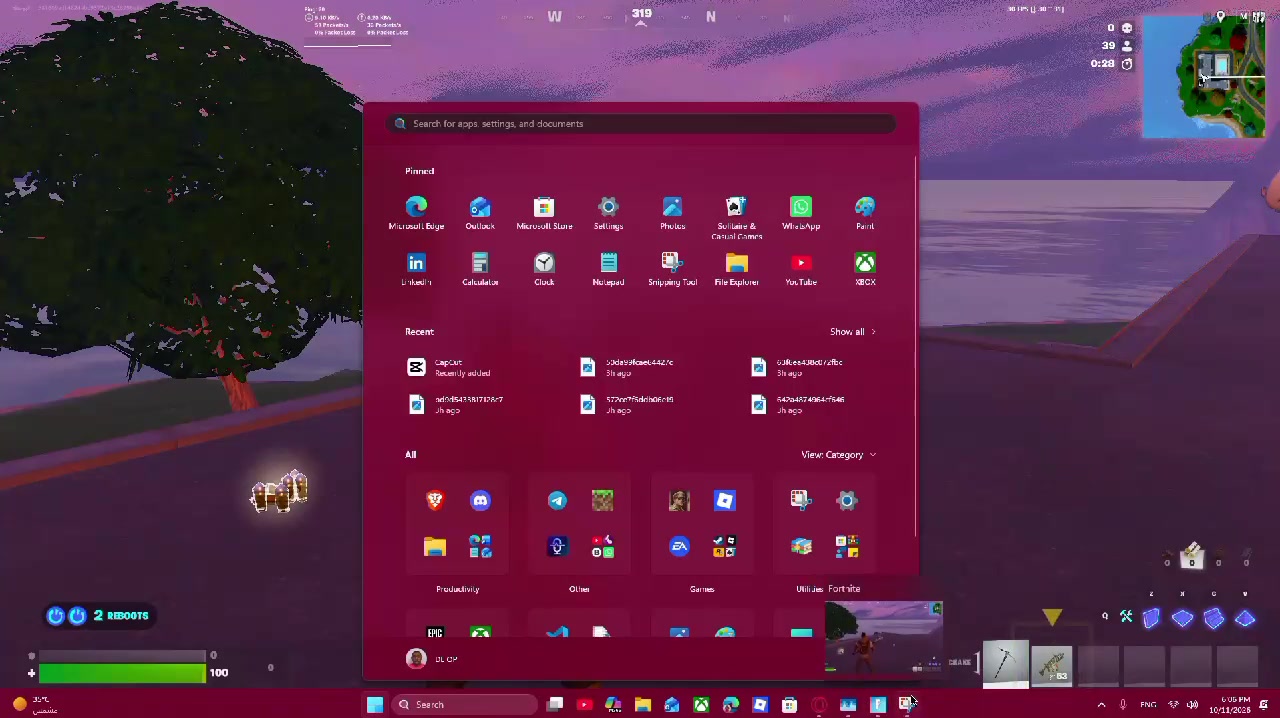
Task: Launch Solitaire & Casual Games
Action: coord(737,217)
